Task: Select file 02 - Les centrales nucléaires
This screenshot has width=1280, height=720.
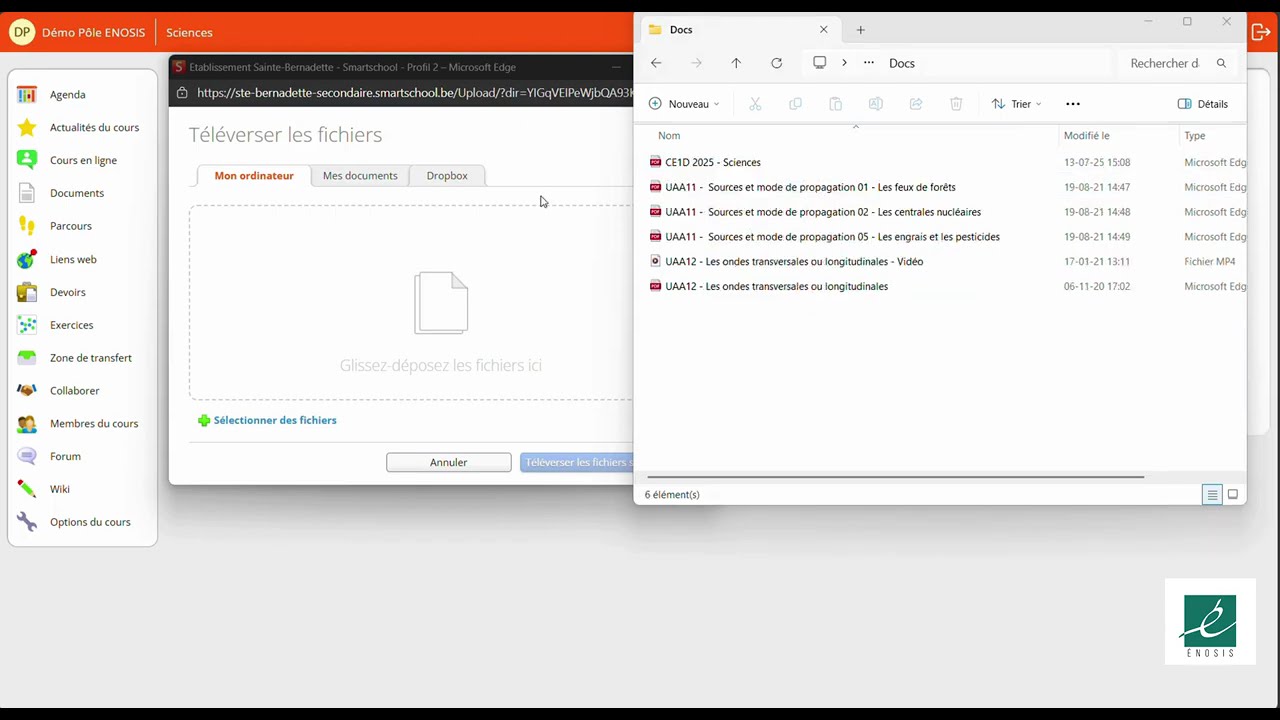Action: point(823,212)
